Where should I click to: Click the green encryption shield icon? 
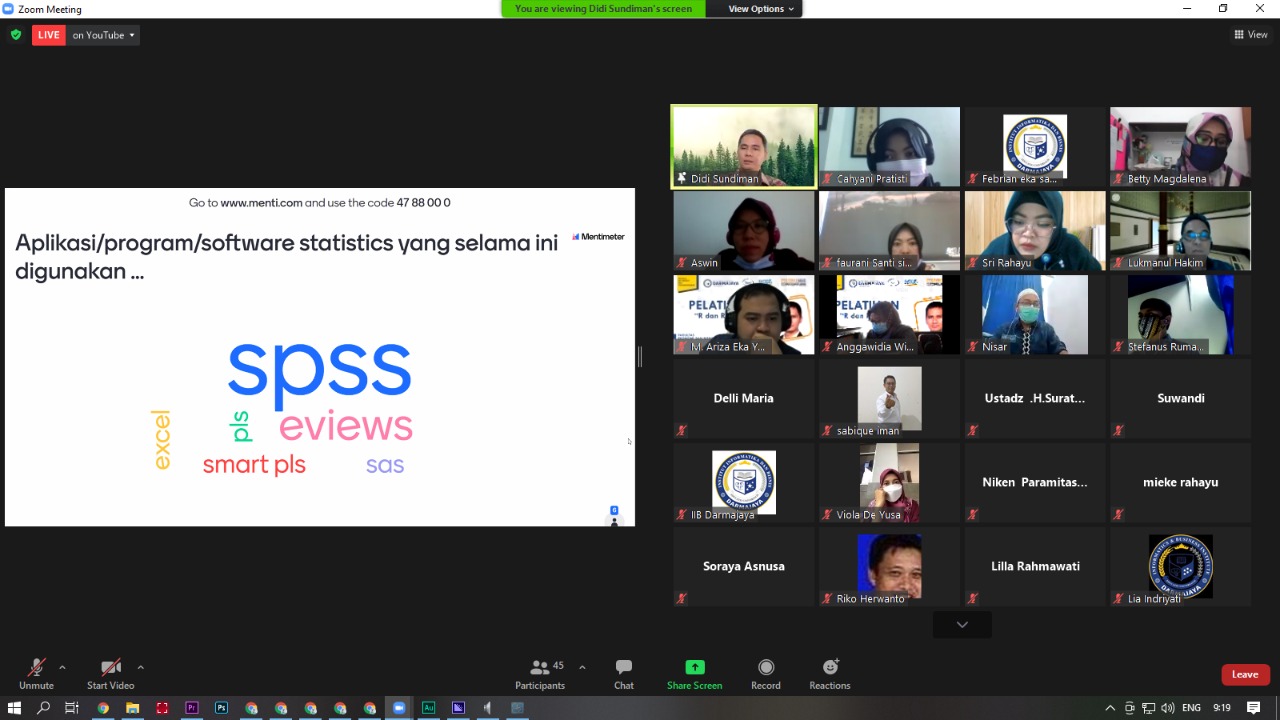(15, 35)
